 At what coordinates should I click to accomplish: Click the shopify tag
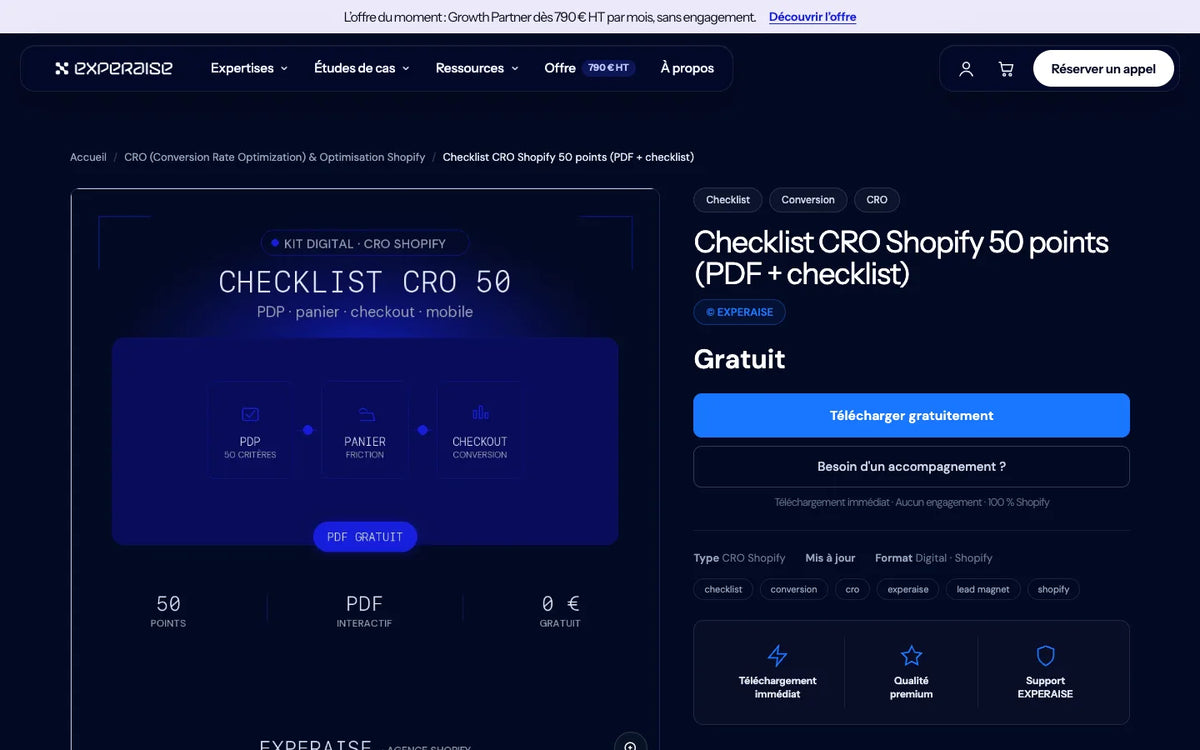click(x=1053, y=589)
